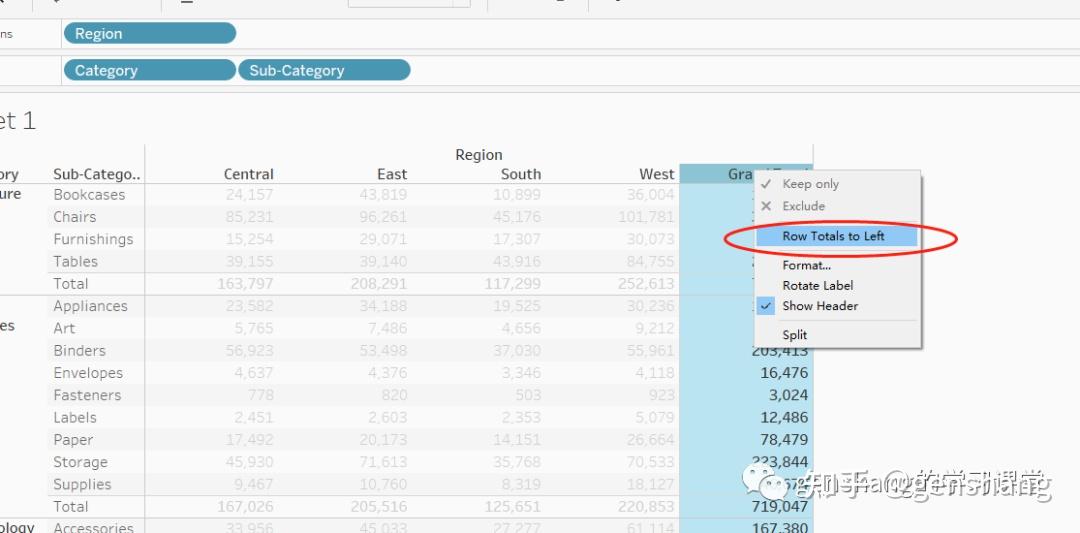Toggle the Show Header checkmark
1080x533 pixels.
[x=766, y=306]
